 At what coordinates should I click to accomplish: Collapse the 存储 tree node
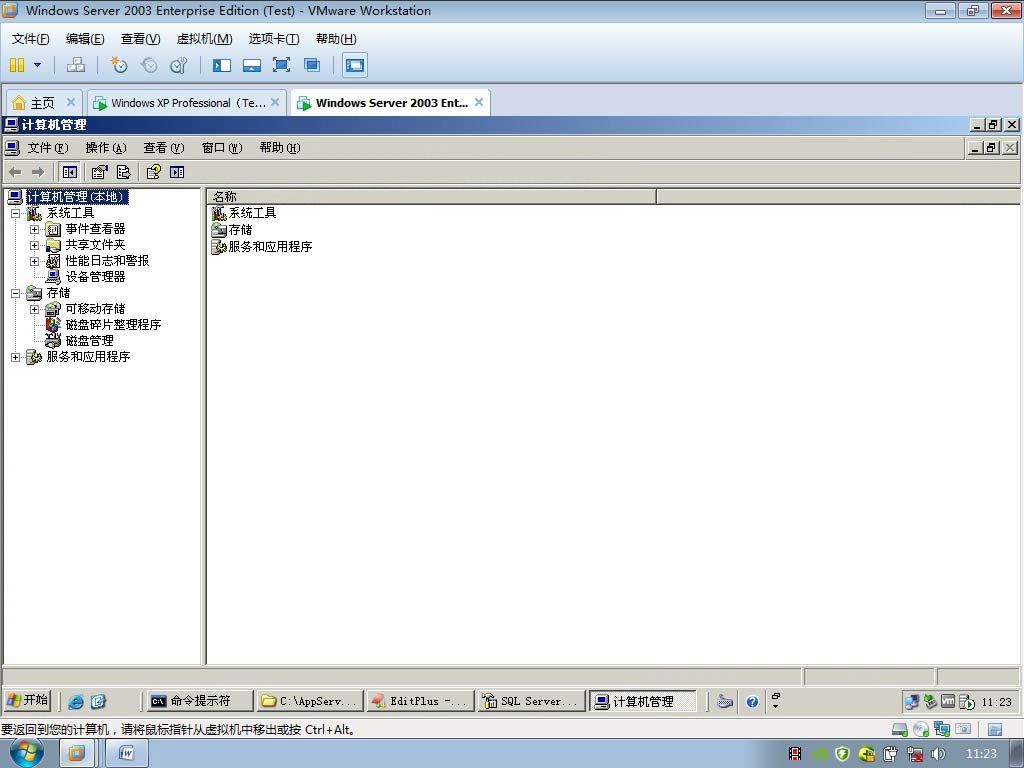click(x=16, y=293)
